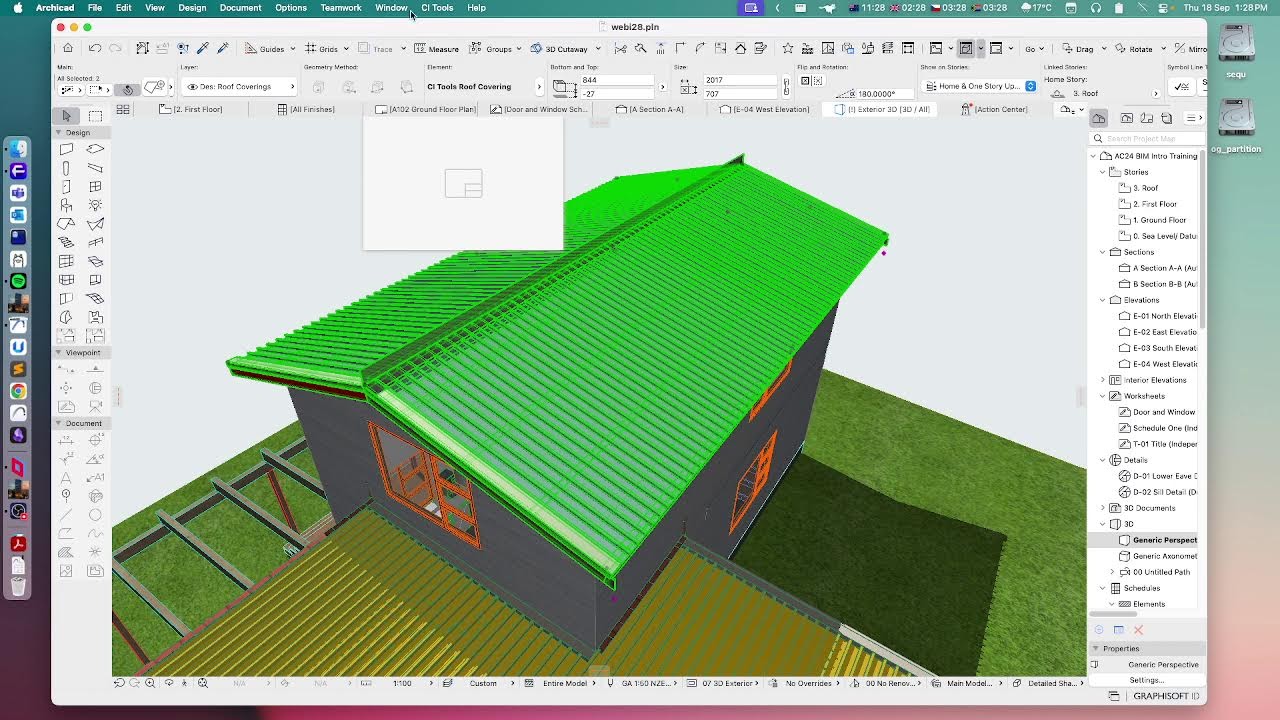Activate the Measure tool
Image resolution: width=1280 pixels, height=720 pixels.
click(437, 48)
